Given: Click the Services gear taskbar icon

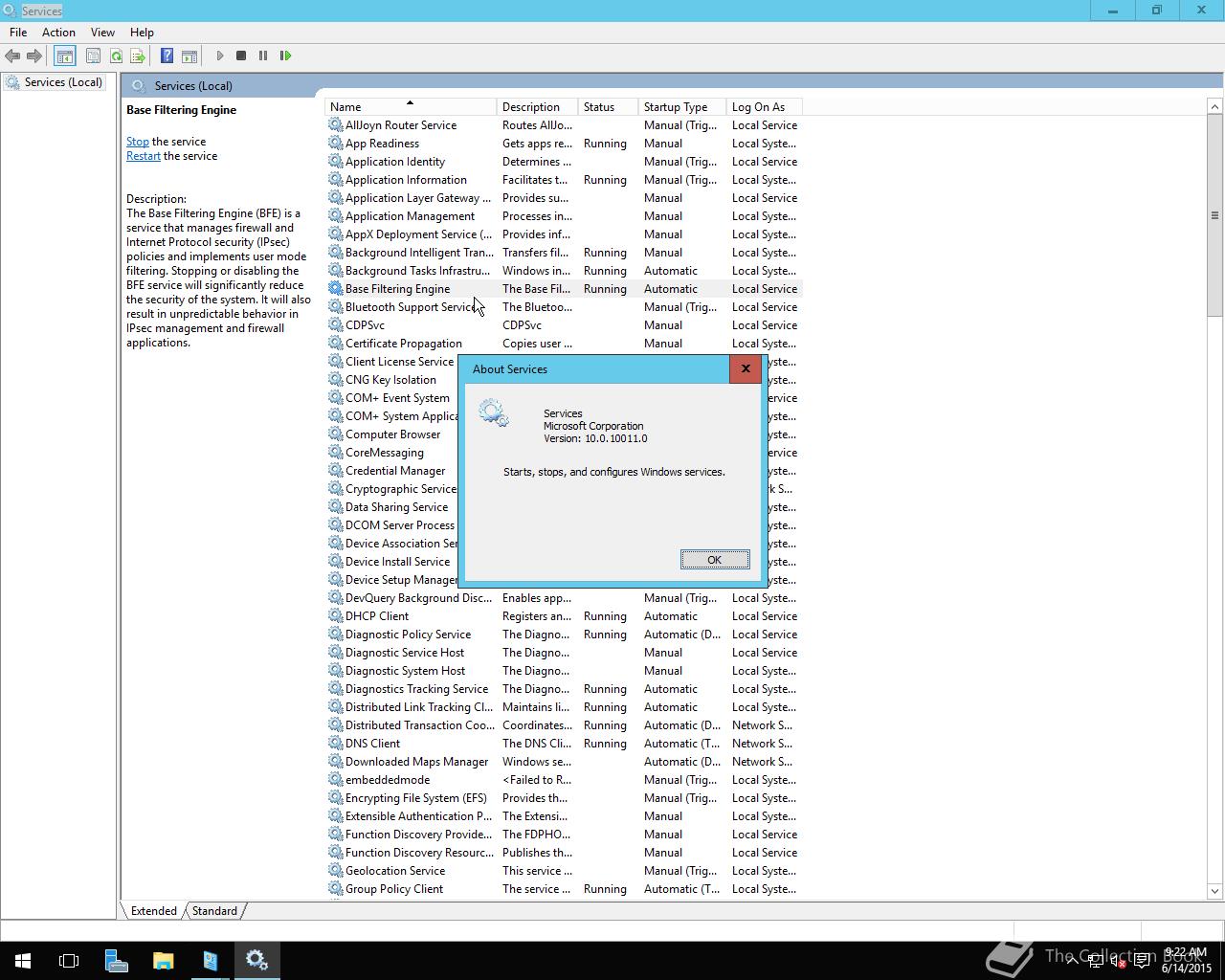Looking at the screenshot, I should pos(256,960).
